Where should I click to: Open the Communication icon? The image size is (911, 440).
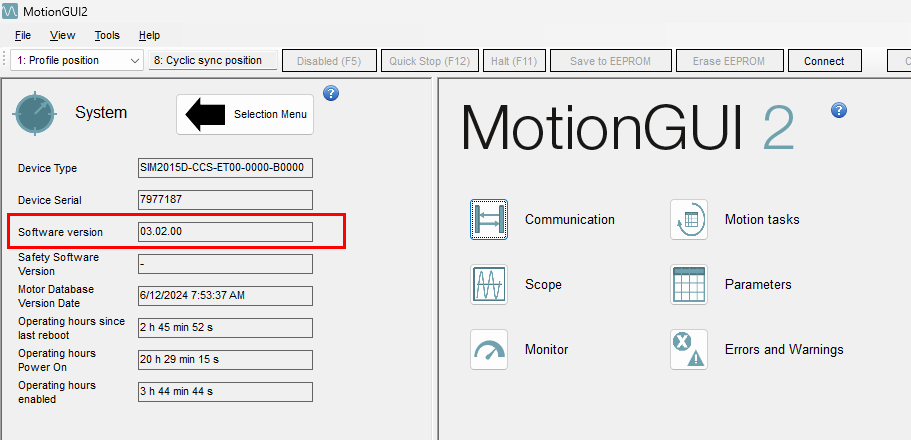pos(489,220)
